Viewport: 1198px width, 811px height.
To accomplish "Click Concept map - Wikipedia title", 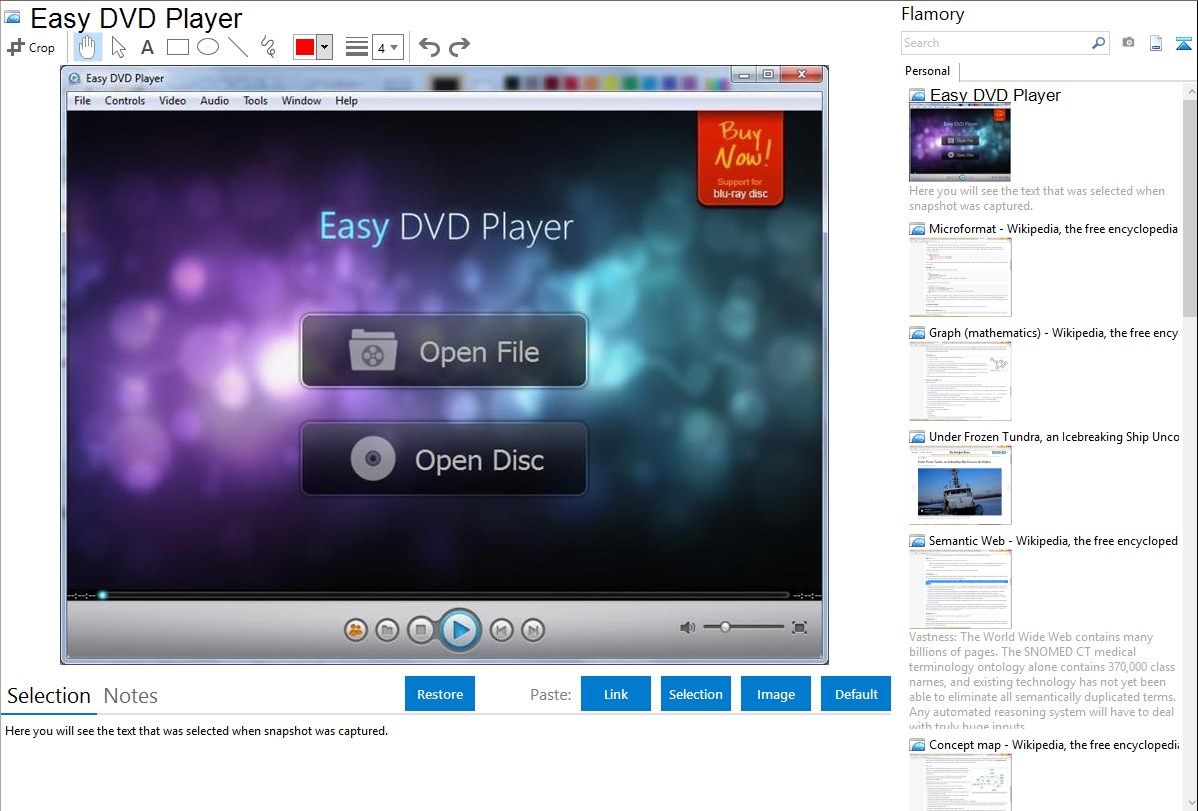I will [1053, 744].
